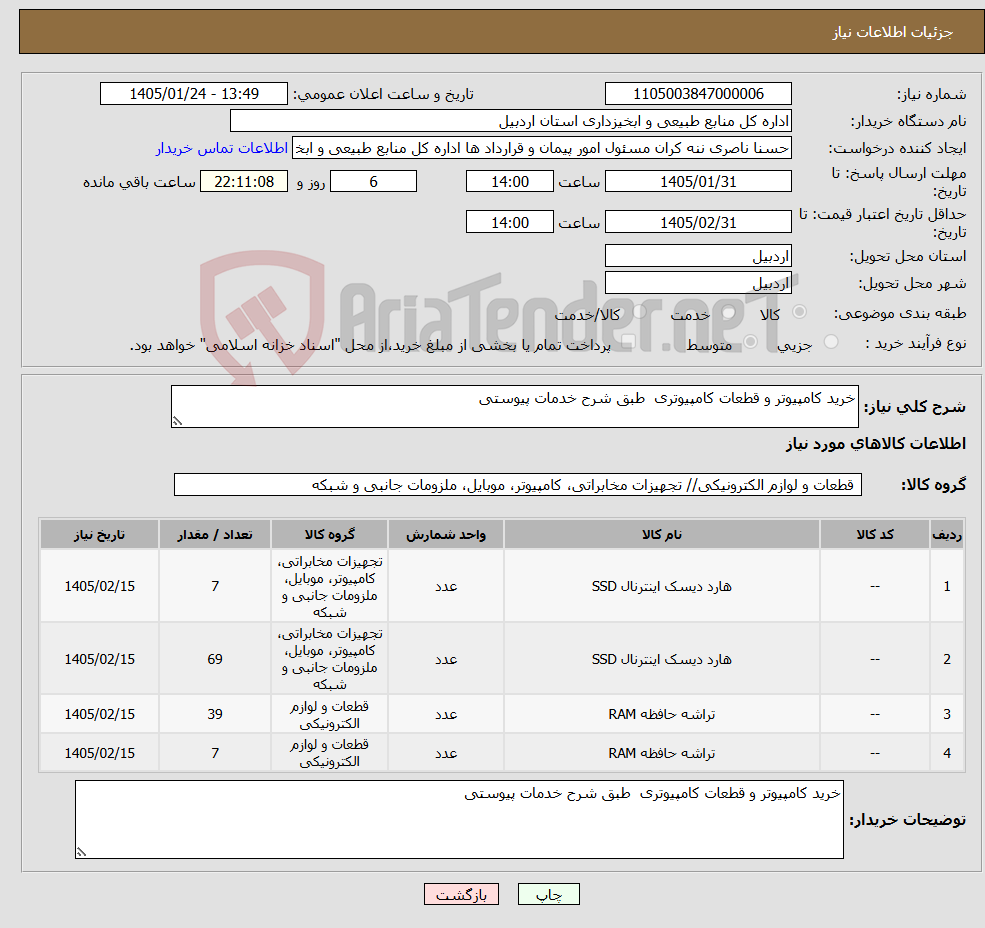Click the کد کالا column header
Viewport: 985px width, 928px height.
pyautogui.click(x=874, y=534)
